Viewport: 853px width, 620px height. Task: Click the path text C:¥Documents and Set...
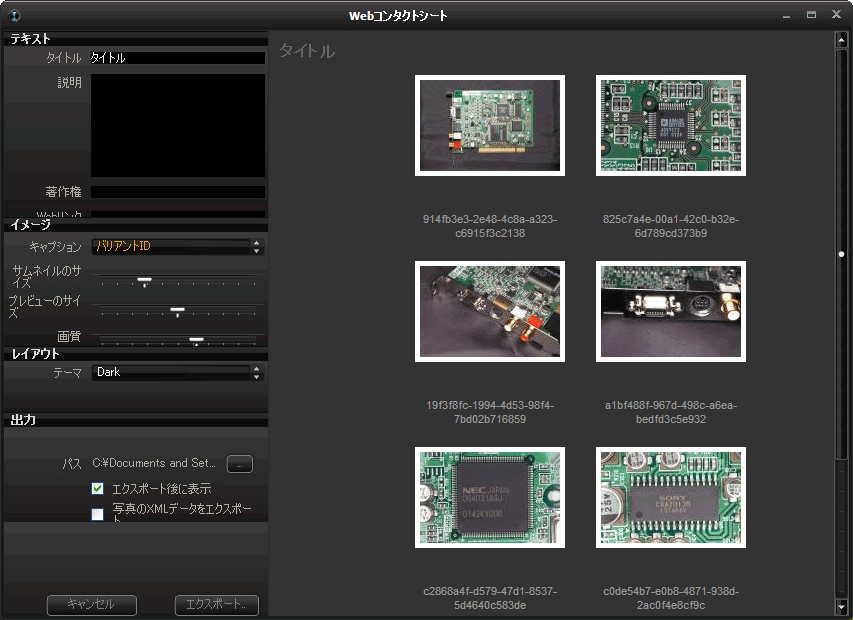[154, 463]
